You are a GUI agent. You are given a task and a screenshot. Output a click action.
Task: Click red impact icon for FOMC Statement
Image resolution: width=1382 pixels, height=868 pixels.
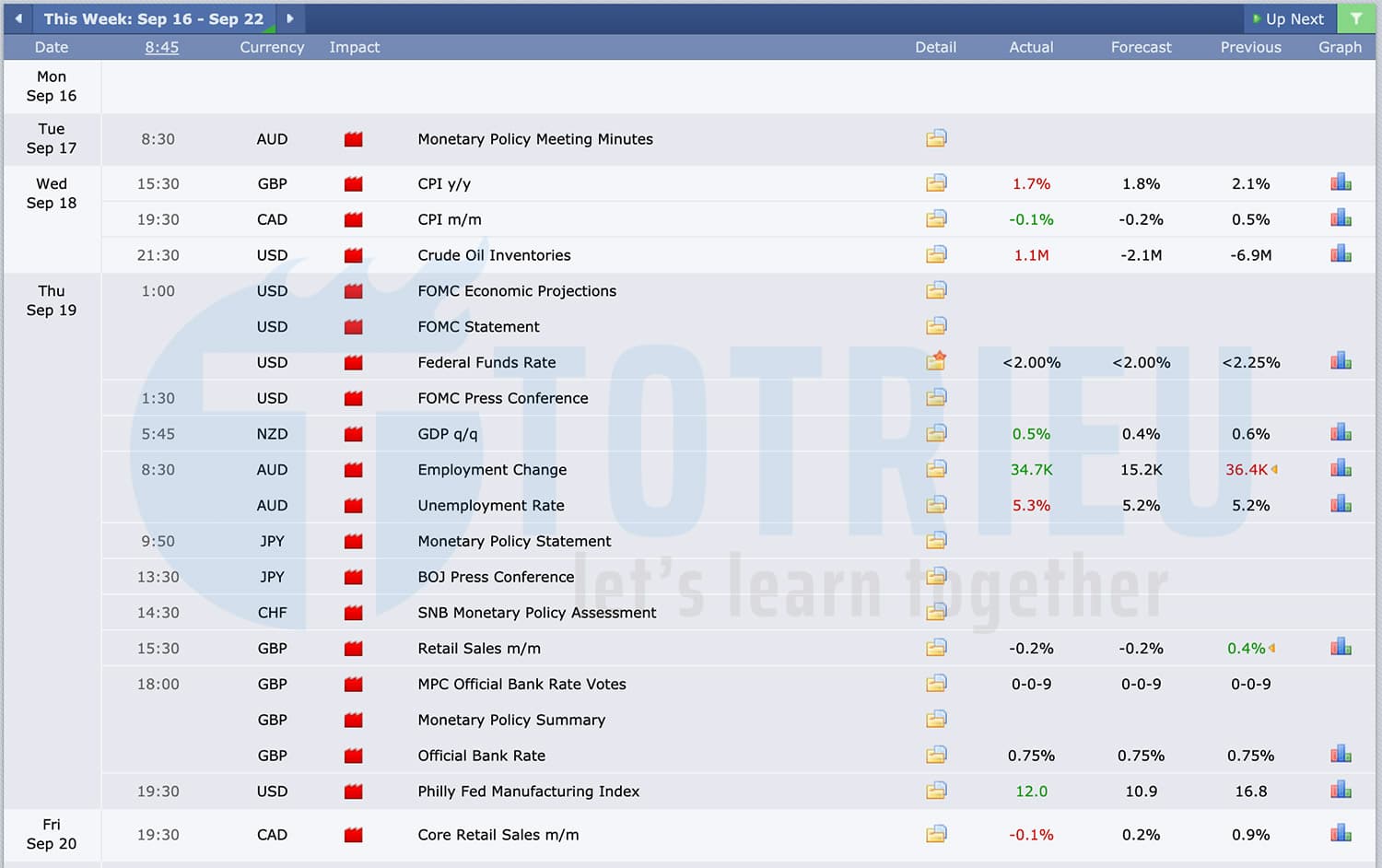[x=353, y=327]
